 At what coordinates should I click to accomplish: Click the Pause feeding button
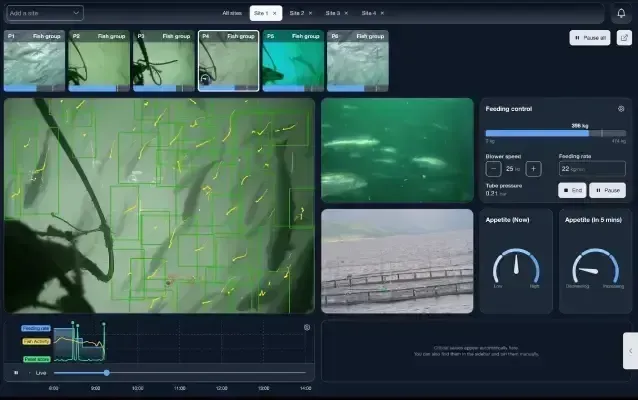pyautogui.click(x=607, y=190)
